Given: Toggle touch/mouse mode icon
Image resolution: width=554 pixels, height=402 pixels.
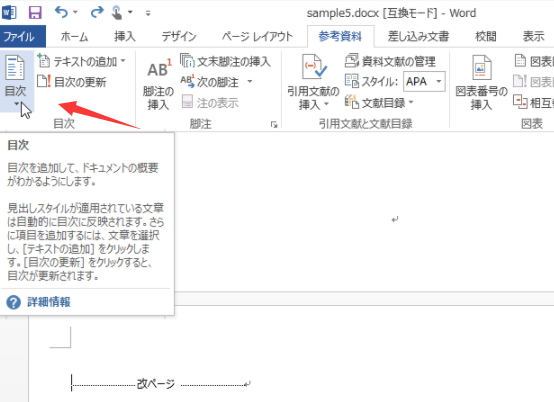Looking at the screenshot, I should tap(117, 13).
